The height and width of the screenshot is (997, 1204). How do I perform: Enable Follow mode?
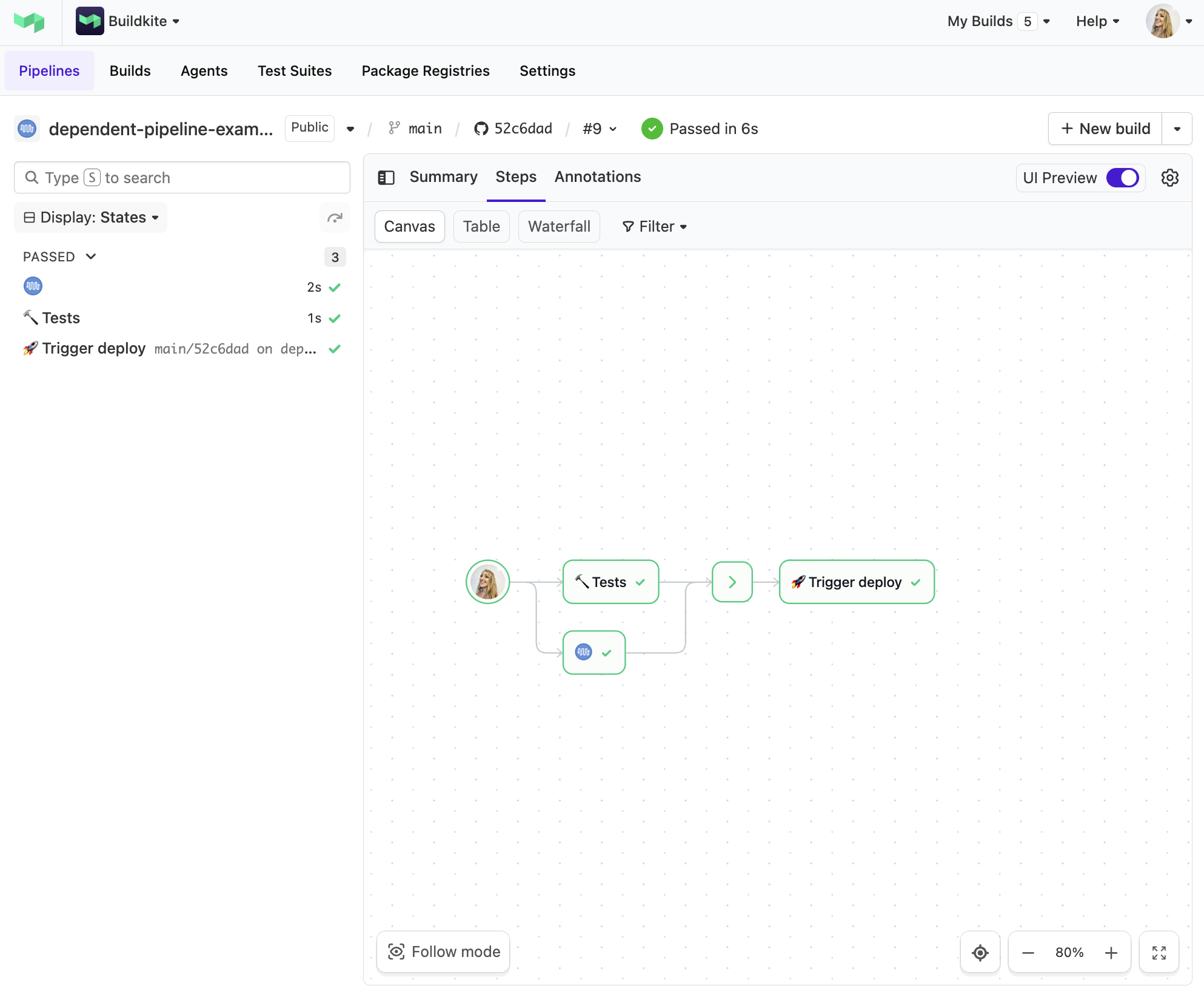[x=443, y=952]
